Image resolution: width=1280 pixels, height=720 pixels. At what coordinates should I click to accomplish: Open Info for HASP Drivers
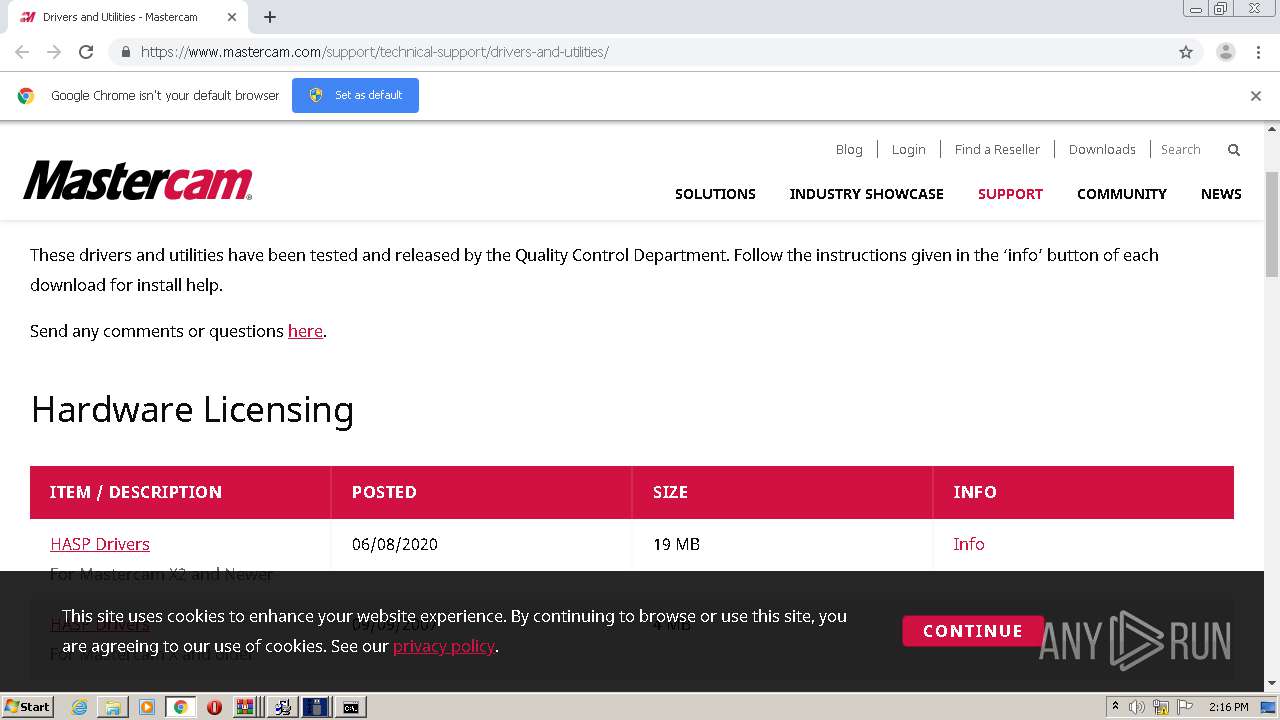(x=968, y=544)
